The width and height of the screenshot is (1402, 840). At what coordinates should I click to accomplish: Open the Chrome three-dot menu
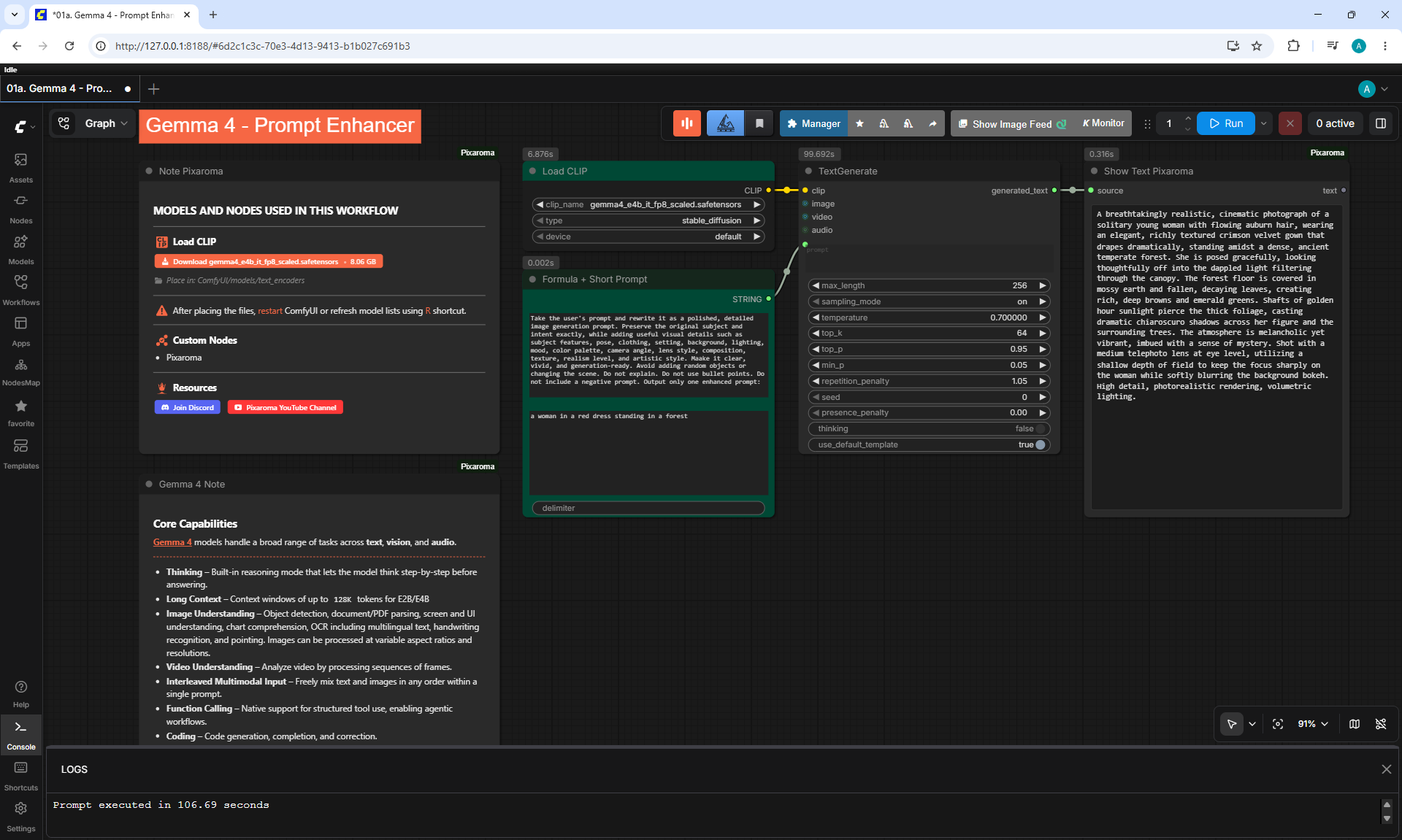point(1385,46)
